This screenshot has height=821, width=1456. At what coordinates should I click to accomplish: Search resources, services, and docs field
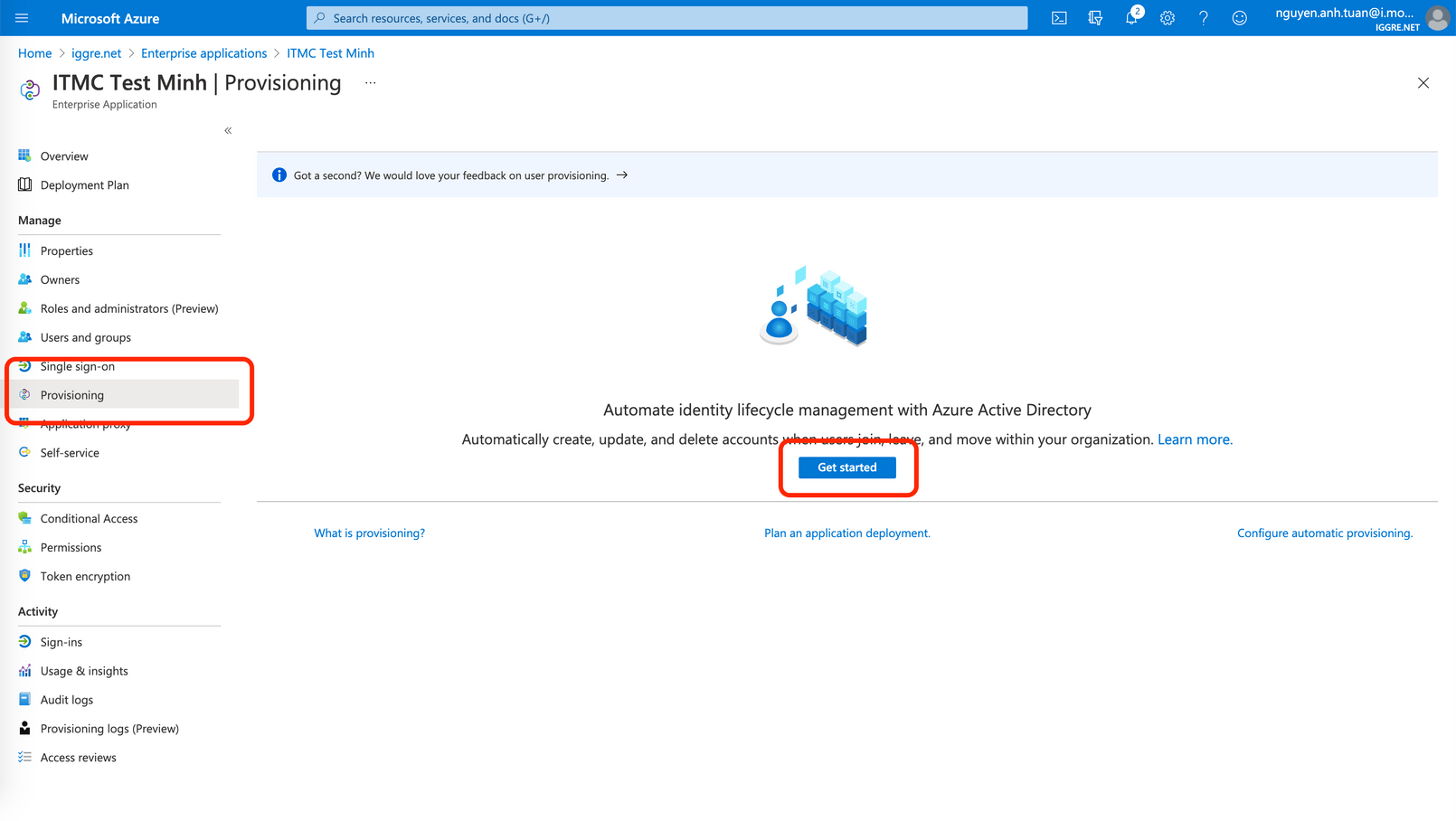(x=667, y=18)
